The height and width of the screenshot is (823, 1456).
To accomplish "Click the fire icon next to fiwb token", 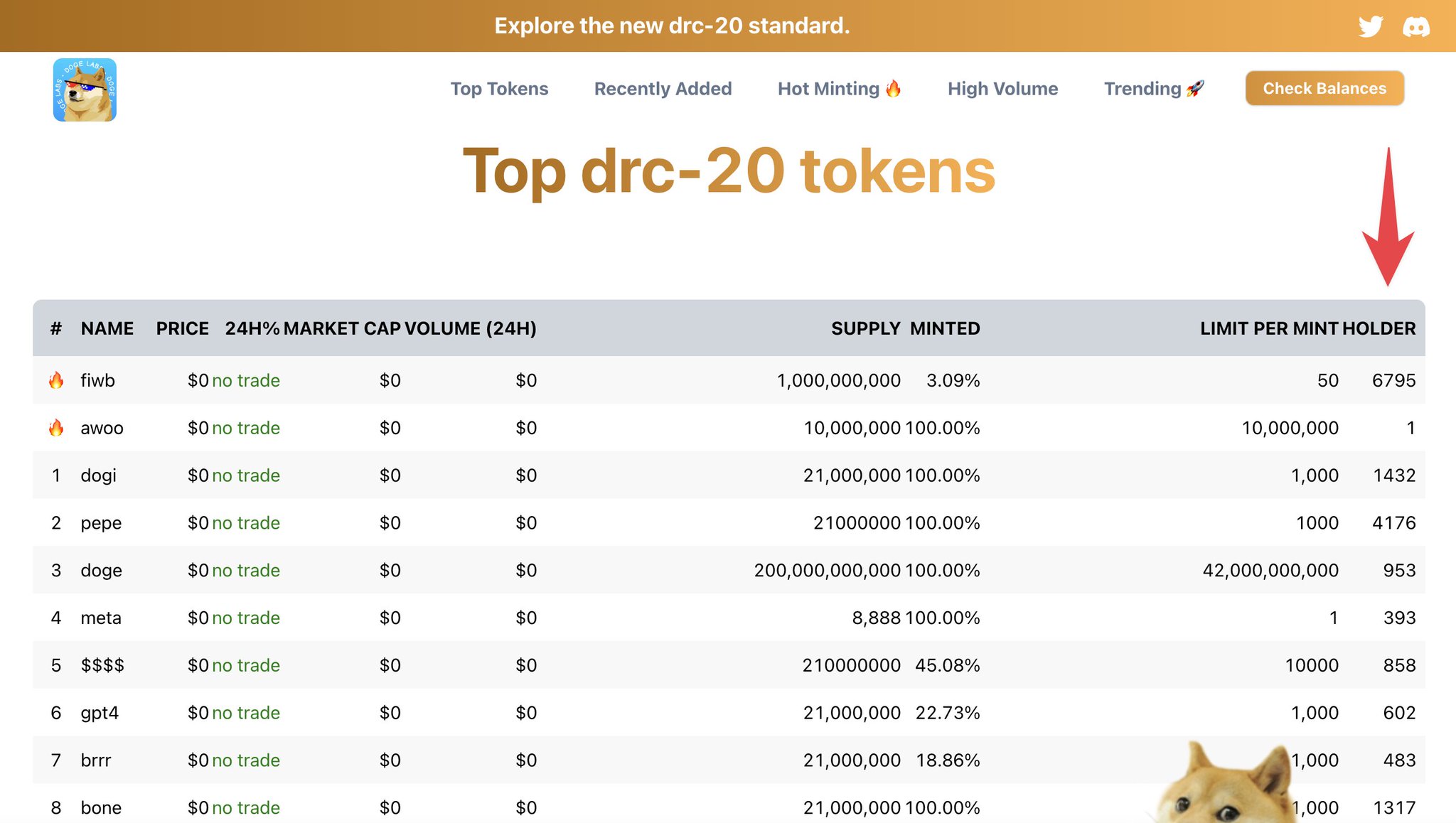I will coord(56,380).
